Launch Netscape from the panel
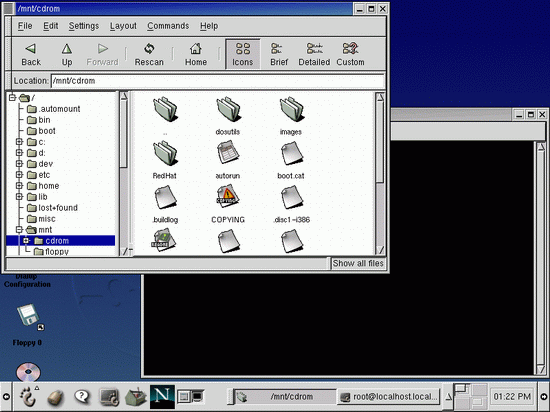Screen dimensions: 550x412 (x=162, y=397)
